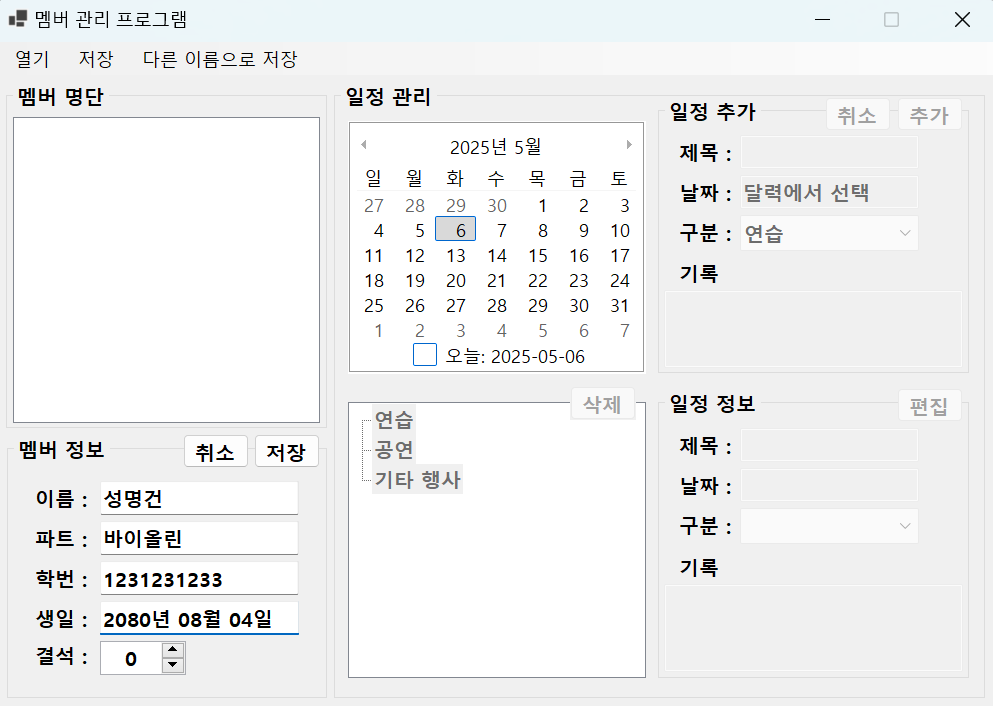Click 제목 field in 일정 추가
Image resolution: width=993 pixels, height=706 pixels.
point(829,153)
